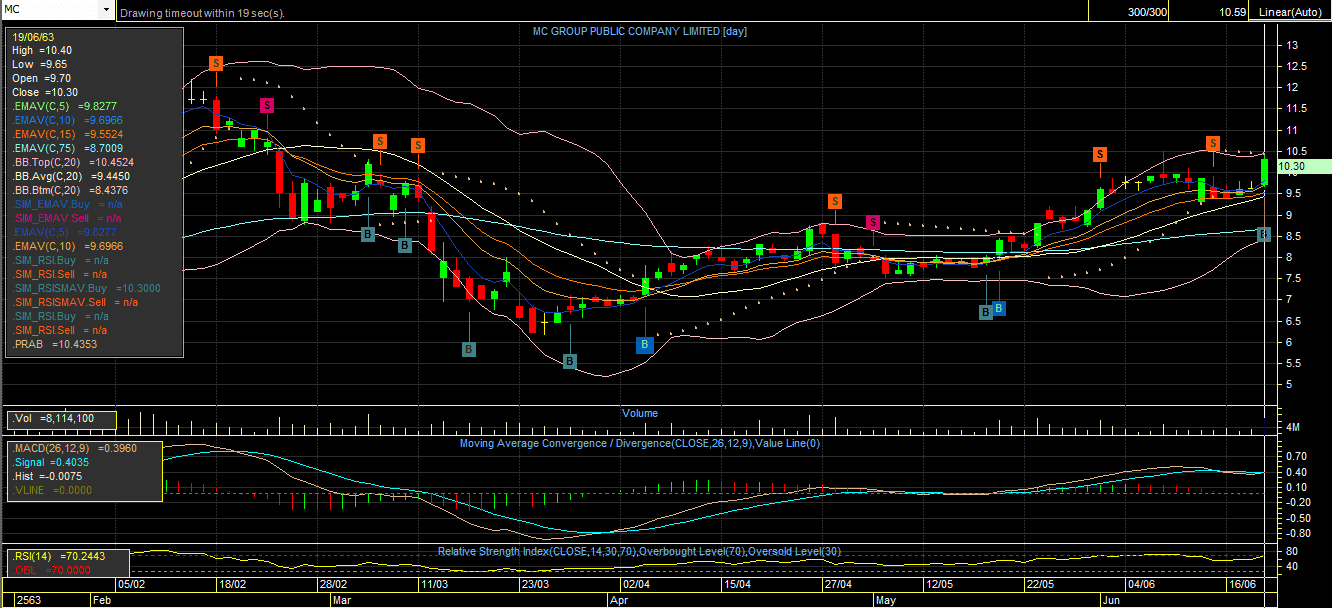Image resolution: width=1333 pixels, height=608 pixels.
Task: Click the 4M volume axis label
Action: coord(1292,428)
